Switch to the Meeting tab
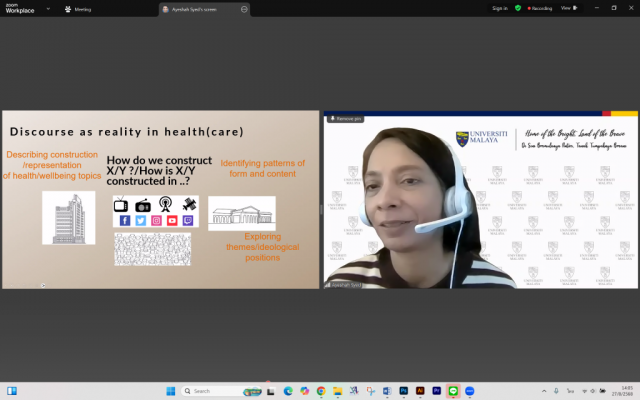 (82, 8)
